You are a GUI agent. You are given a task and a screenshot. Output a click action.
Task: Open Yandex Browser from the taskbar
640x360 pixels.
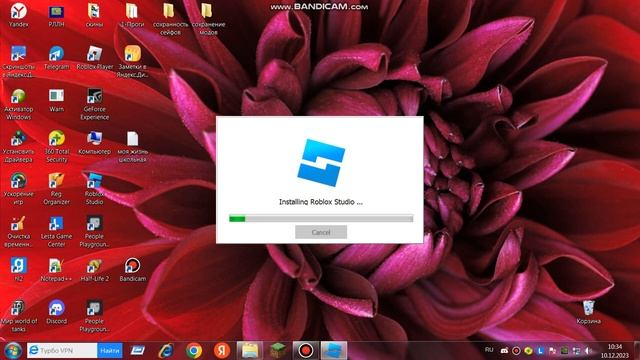(222, 351)
